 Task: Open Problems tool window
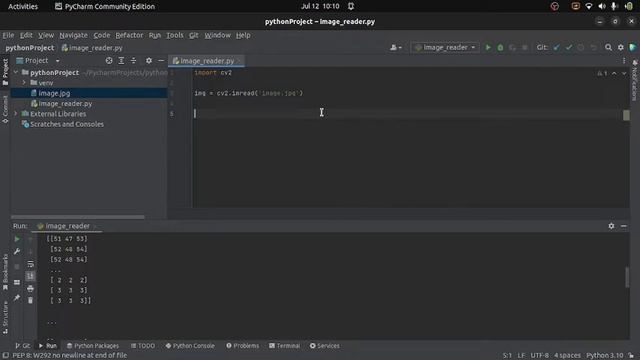pos(242,346)
